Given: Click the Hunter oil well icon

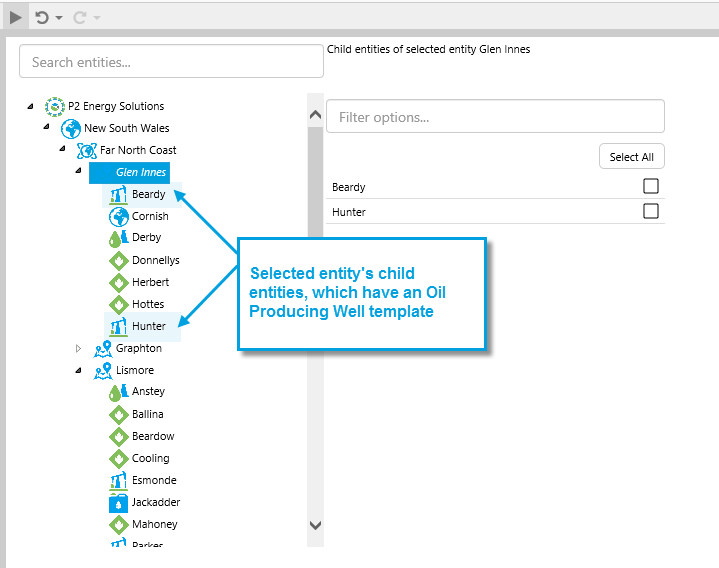Looking at the screenshot, I should (x=118, y=327).
